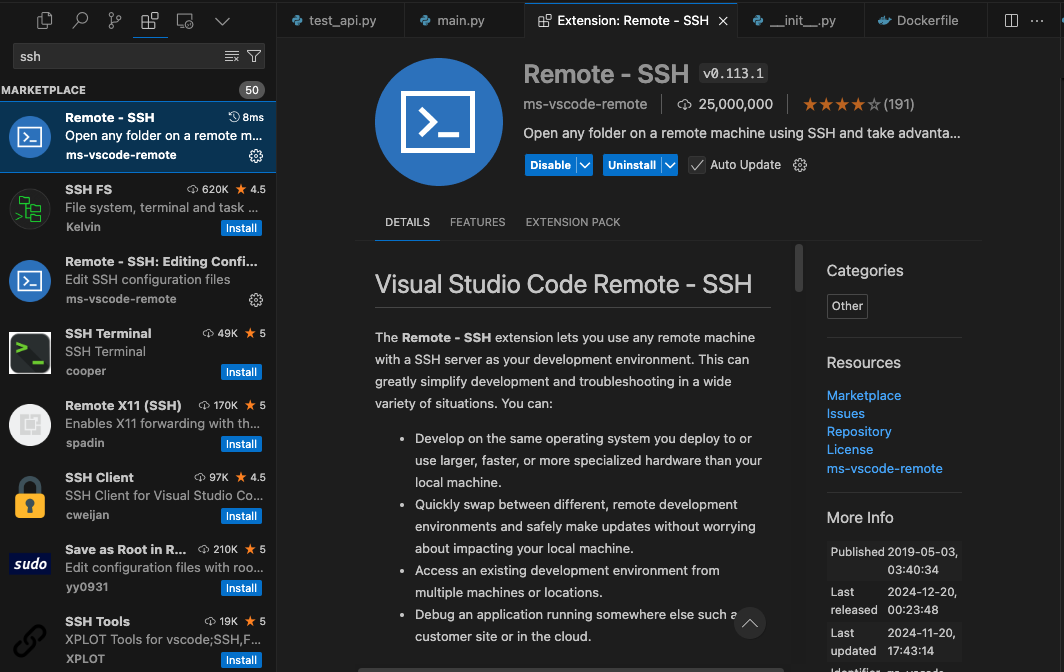Click the details pane vertical scrollbar
The height and width of the screenshot is (672, 1064).
coord(799,268)
